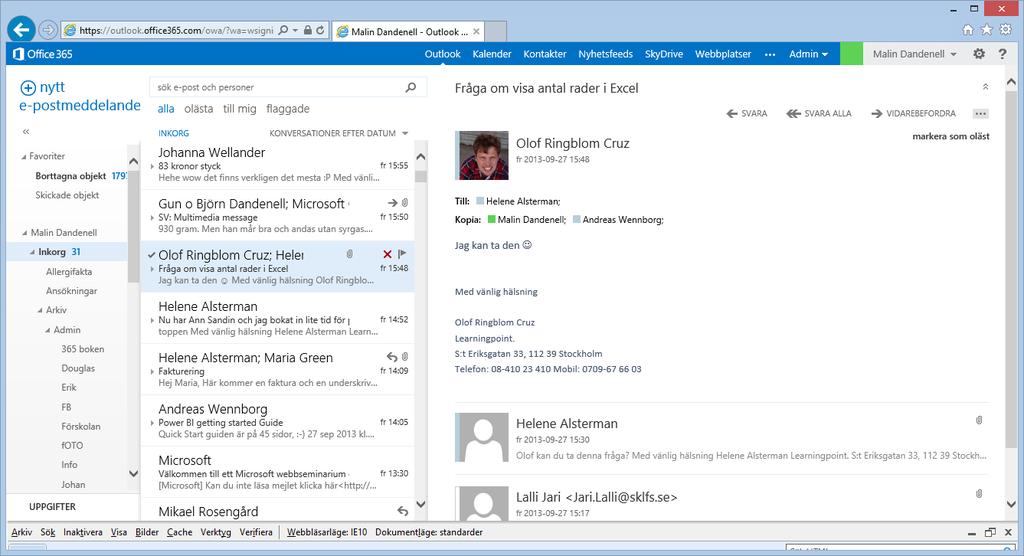This screenshot has width=1024, height=556.
Task: Open more actions ellipsis in reading pane
Action: click(980, 114)
